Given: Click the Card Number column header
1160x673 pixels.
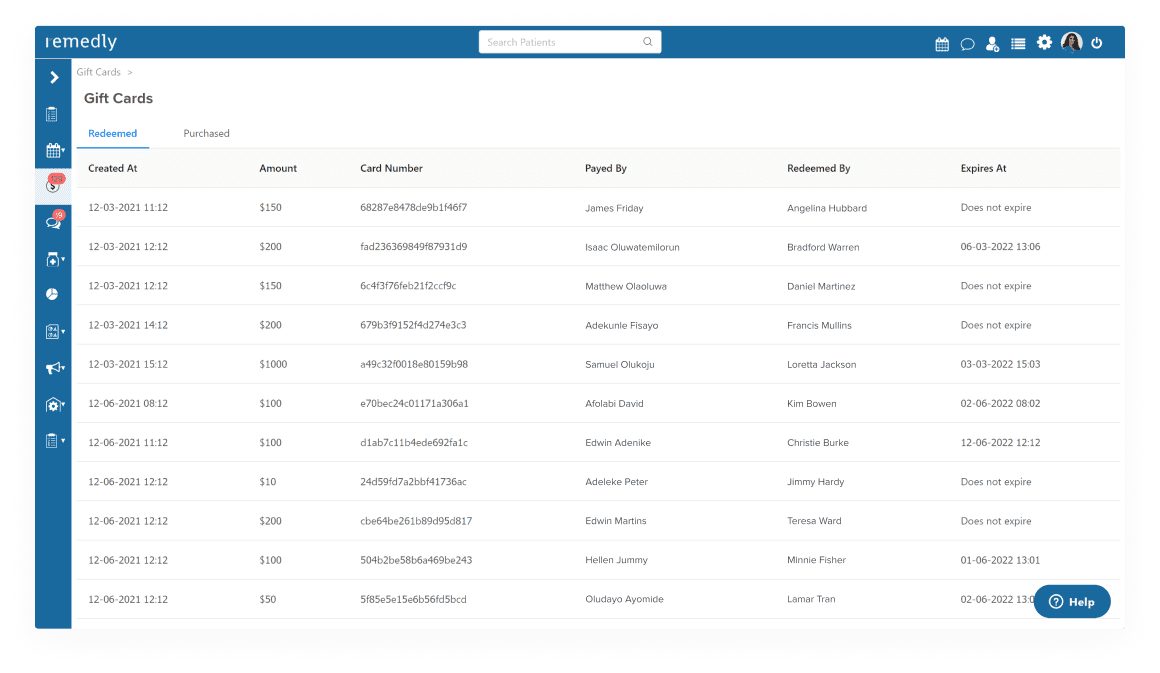Looking at the screenshot, I should 391,169.
